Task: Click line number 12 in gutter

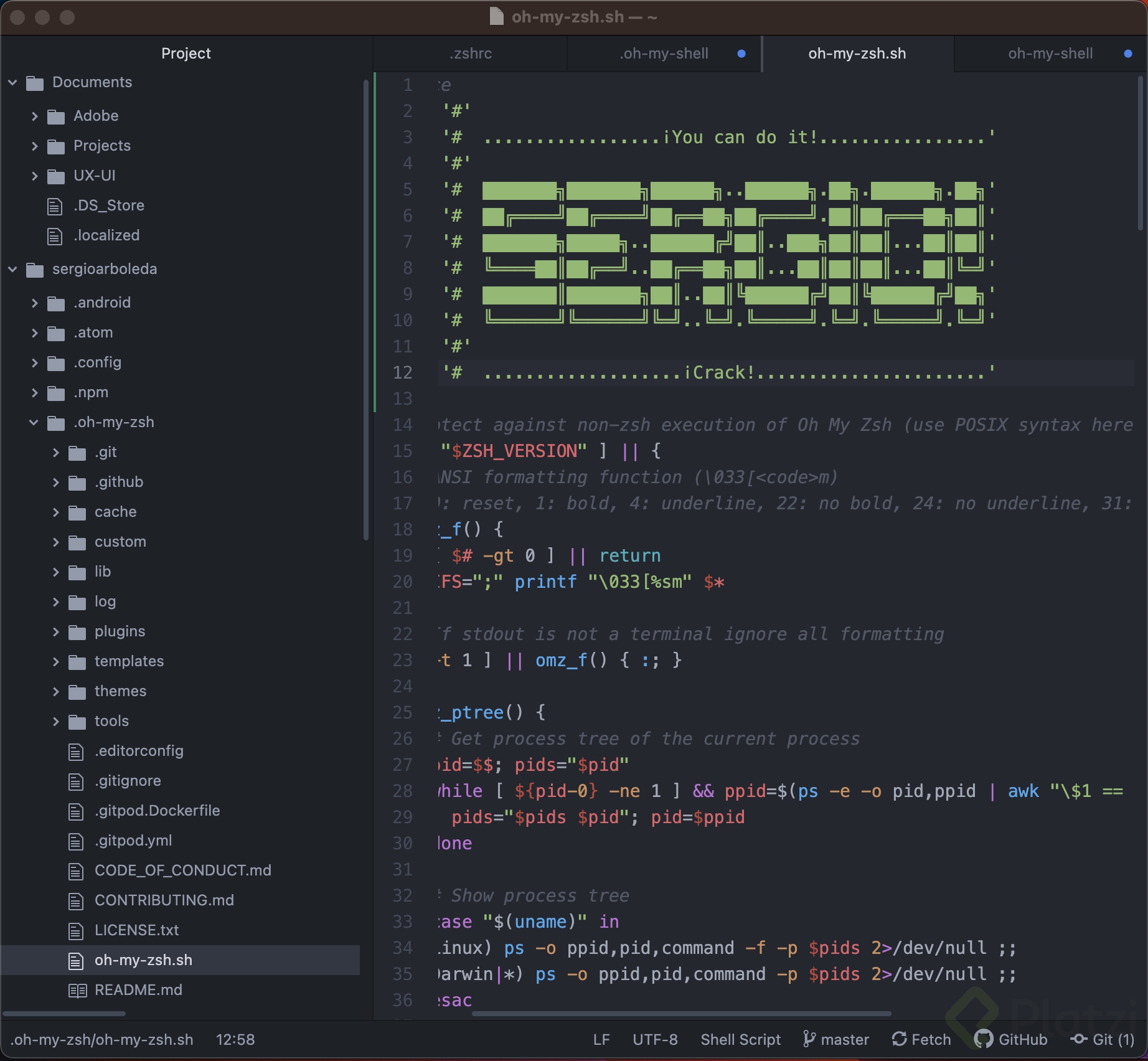Action: click(x=403, y=372)
